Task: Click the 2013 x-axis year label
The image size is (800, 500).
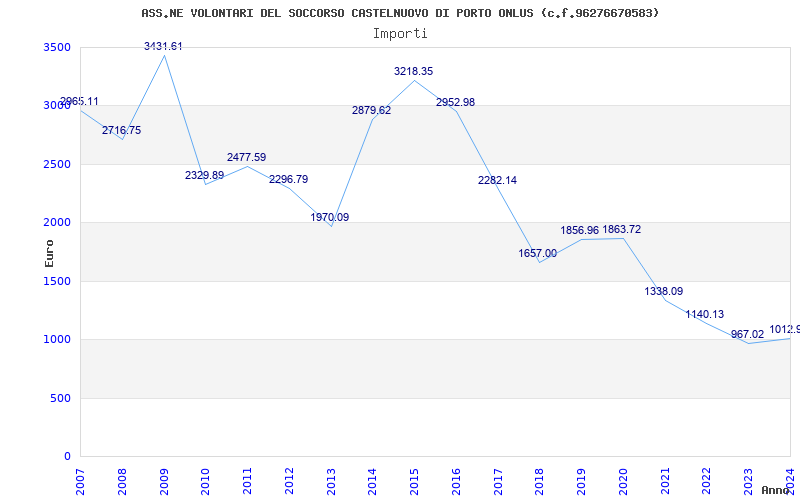Action: click(331, 481)
